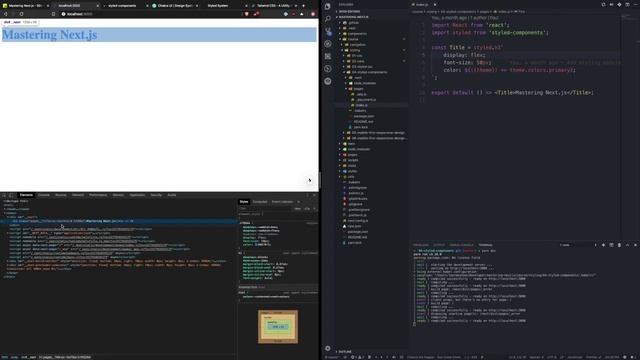Switch to Event Listeners pane in DevTools
Screen dimensions: 640x360
click(x=282, y=202)
